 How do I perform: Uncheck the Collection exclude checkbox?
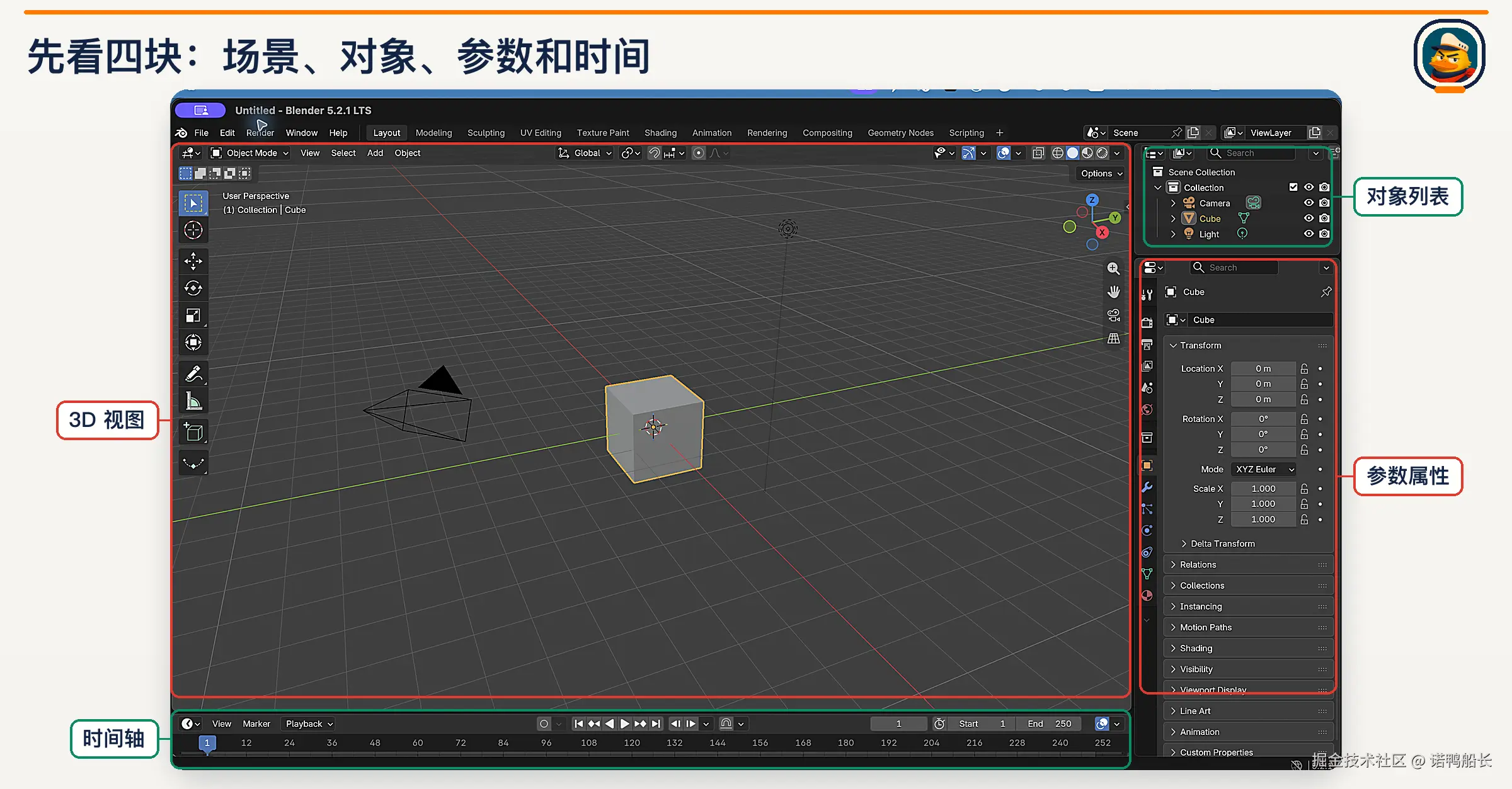(1293, 187)
